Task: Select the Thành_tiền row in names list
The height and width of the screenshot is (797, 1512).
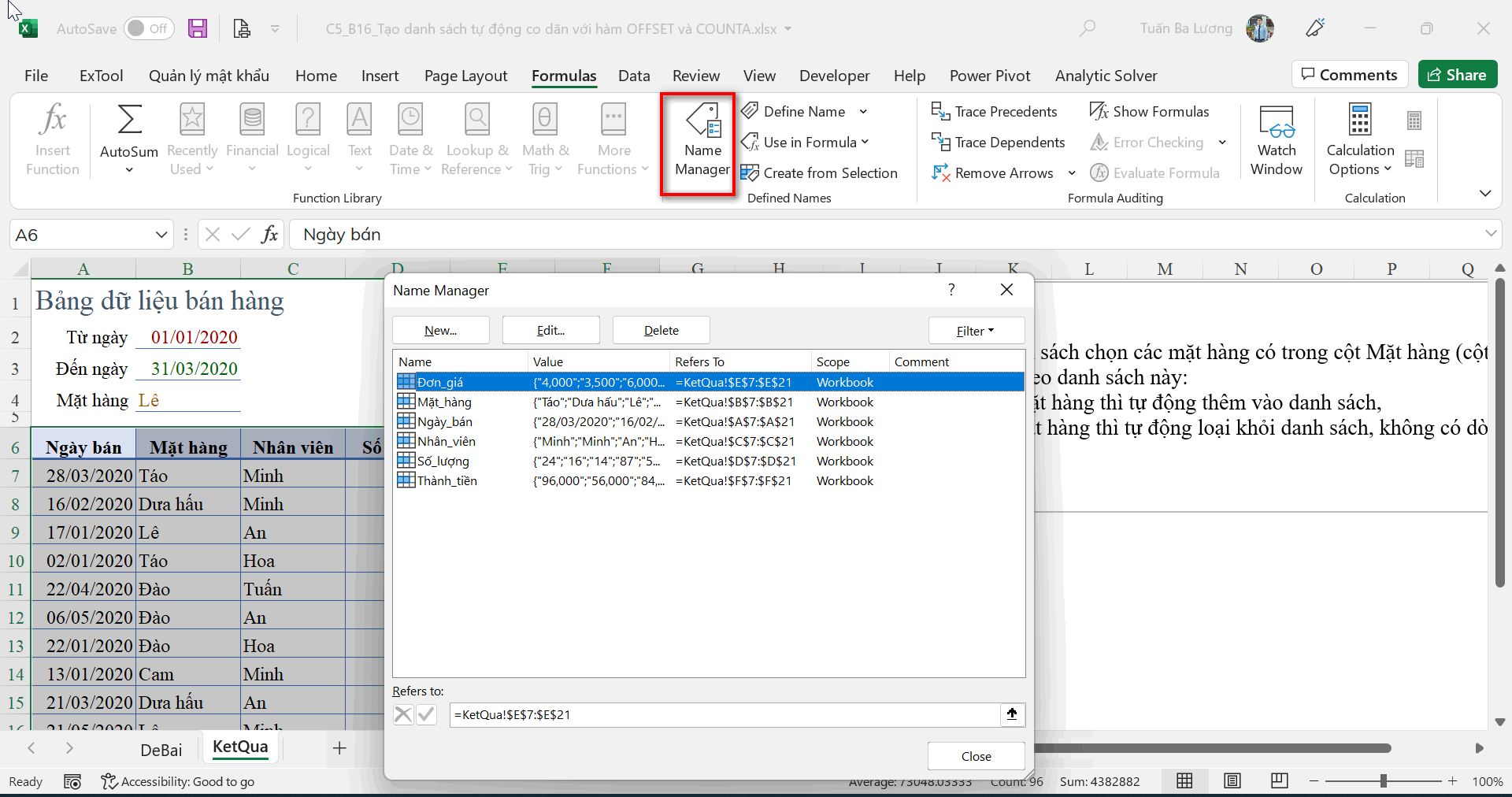Action: click(x=447, y=481)
